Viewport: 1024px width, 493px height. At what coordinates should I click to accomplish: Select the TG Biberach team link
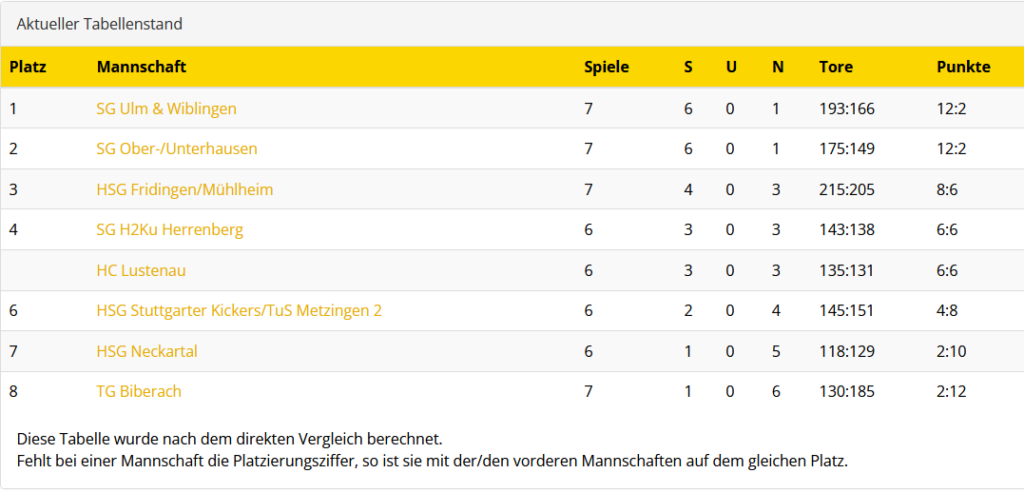pos(139,392)
